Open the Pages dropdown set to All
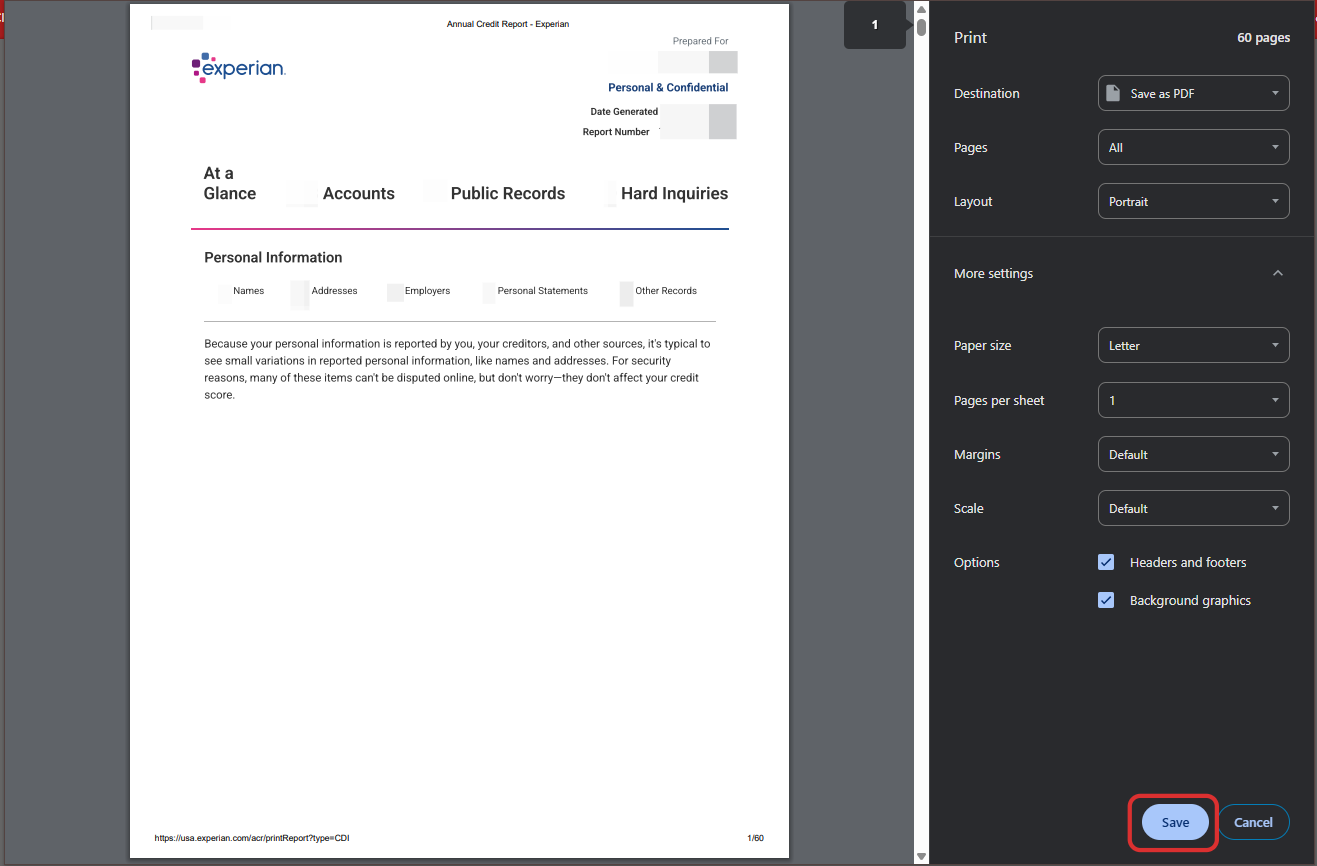This screenshot has width=1317, height=866. (x=1193, y=147)
